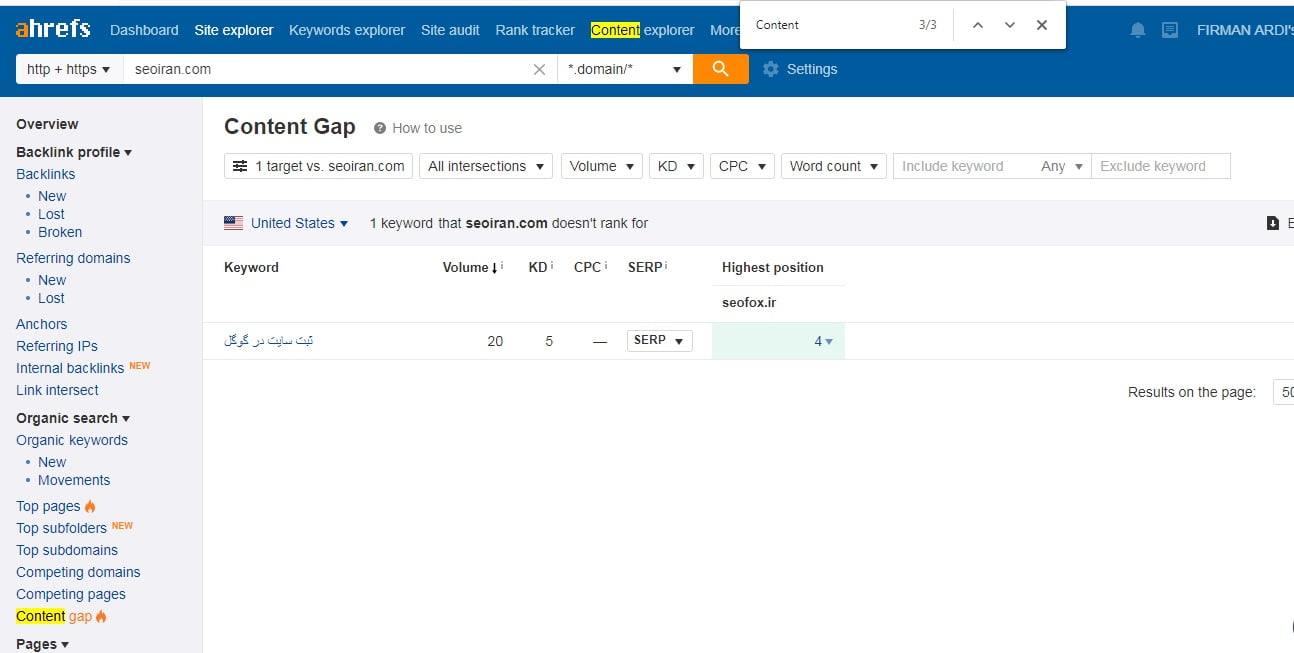Expand the Pages section in sidebar
Viewport: 1294px width, 653px height.
click(x=42, y=644)
